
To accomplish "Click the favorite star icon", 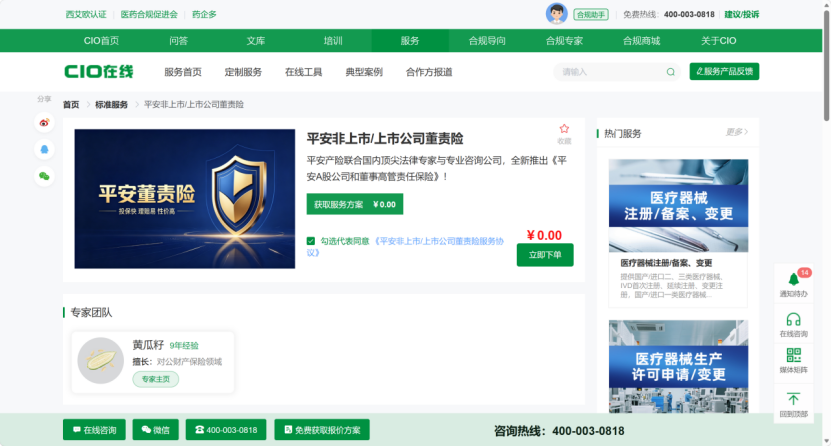I will point(564,129).
